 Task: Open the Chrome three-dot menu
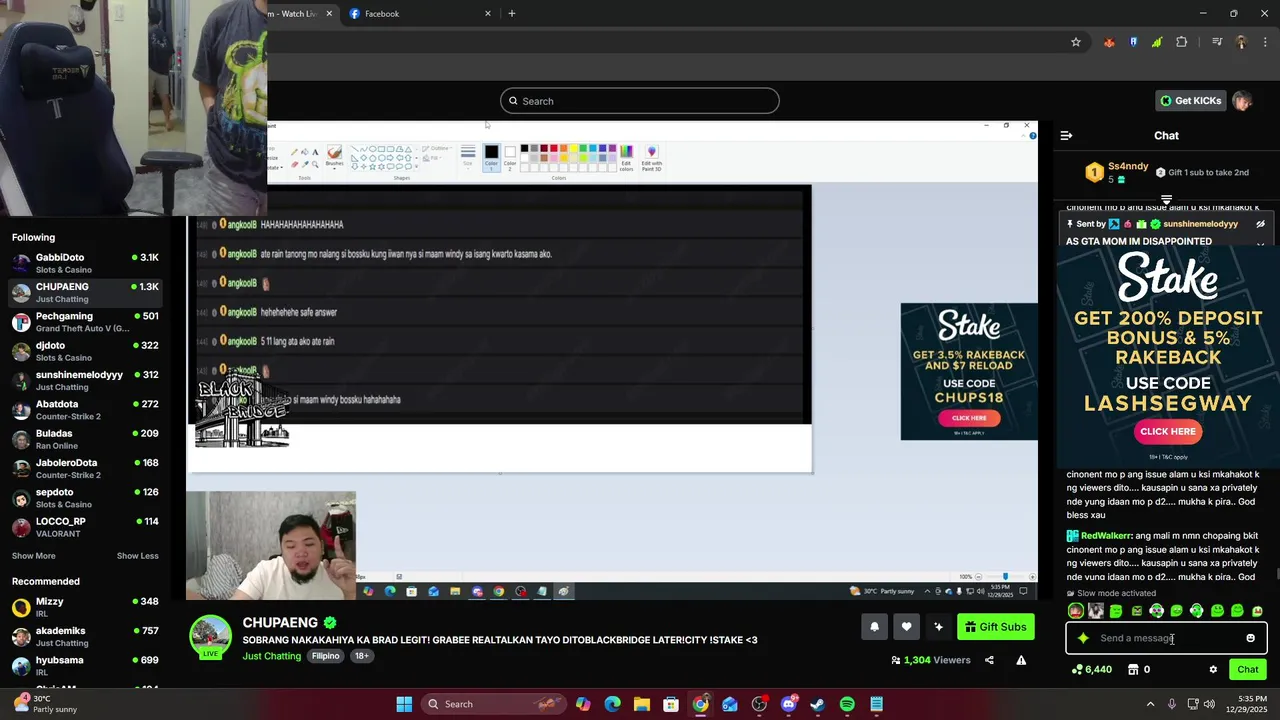click(1266, 42)
